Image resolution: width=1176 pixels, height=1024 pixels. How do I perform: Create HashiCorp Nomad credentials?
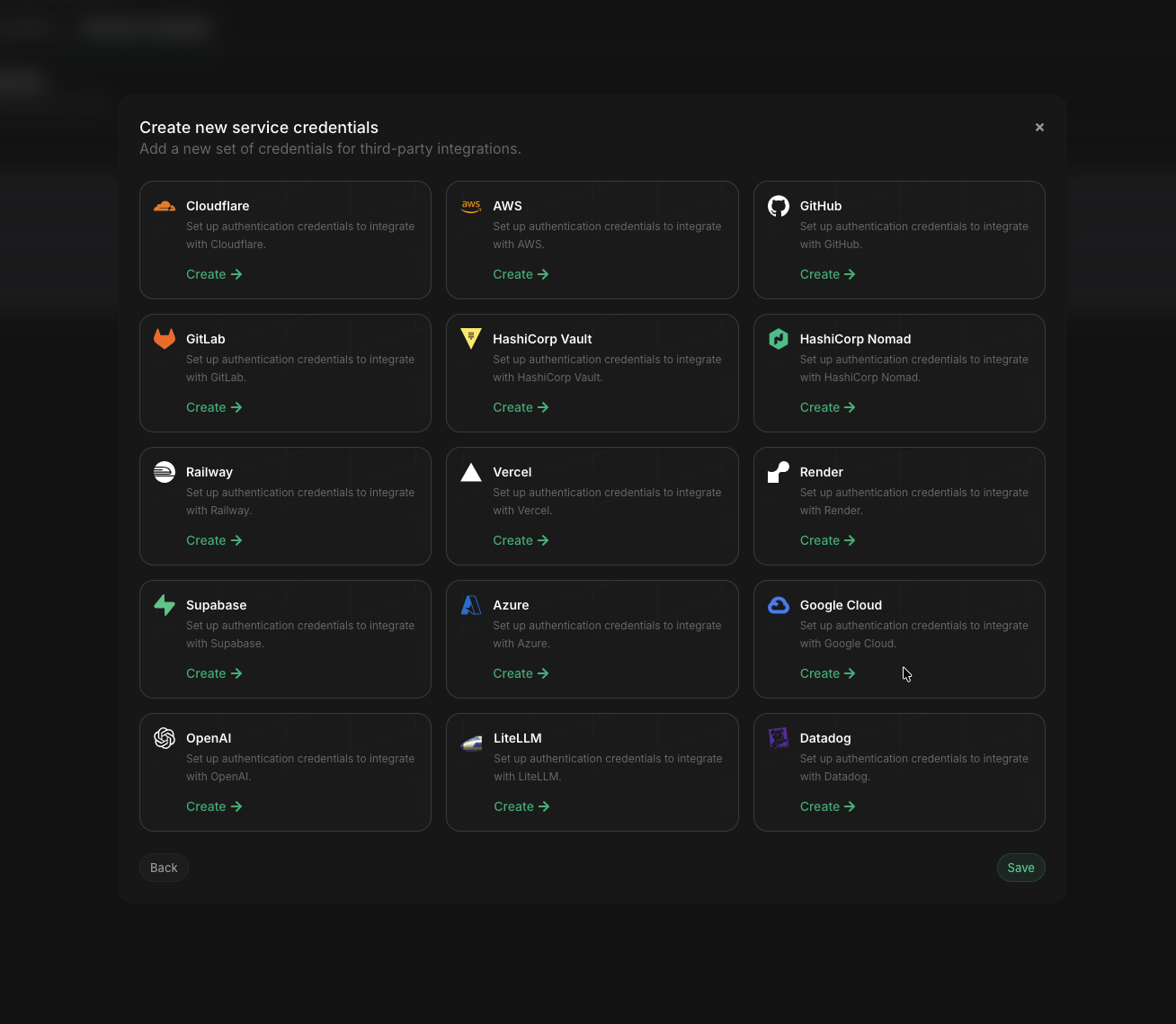point(827,407)
